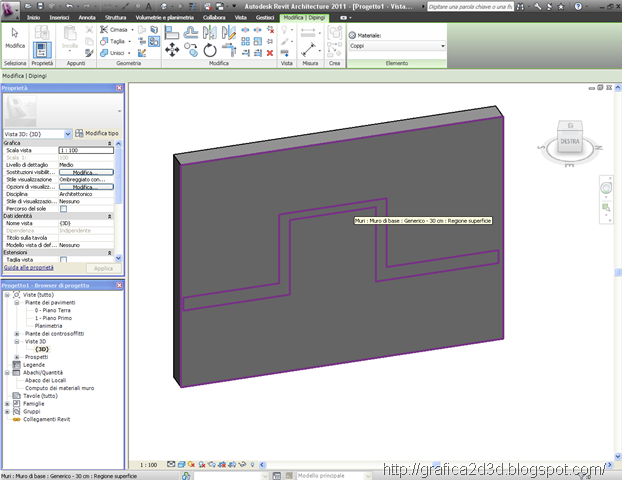Switch to the Collabora ribbon tab
Viewport: 622px width, 480px height.
click(x=214, y=18)
